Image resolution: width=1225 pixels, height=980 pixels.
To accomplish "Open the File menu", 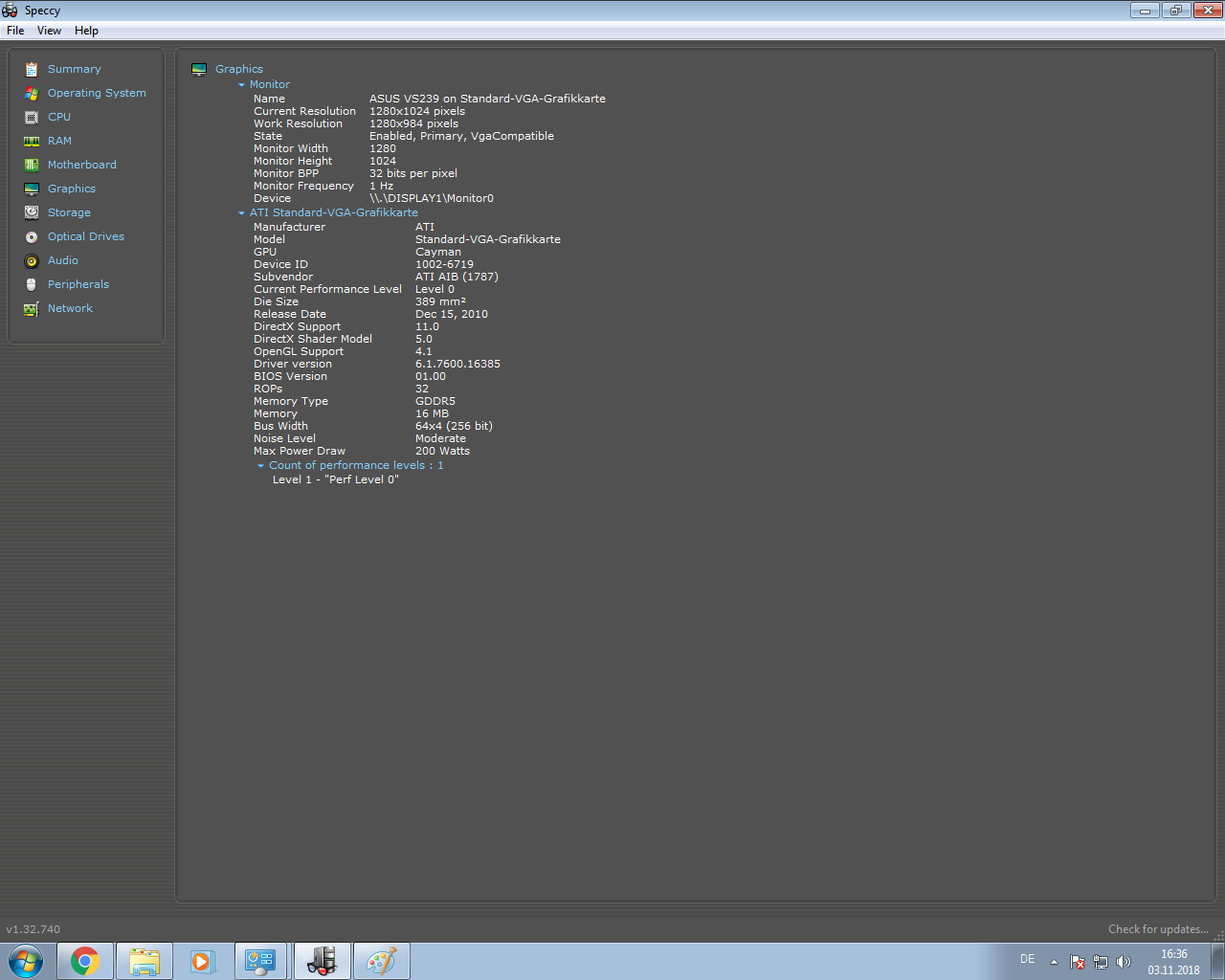I will click(15, 31).
